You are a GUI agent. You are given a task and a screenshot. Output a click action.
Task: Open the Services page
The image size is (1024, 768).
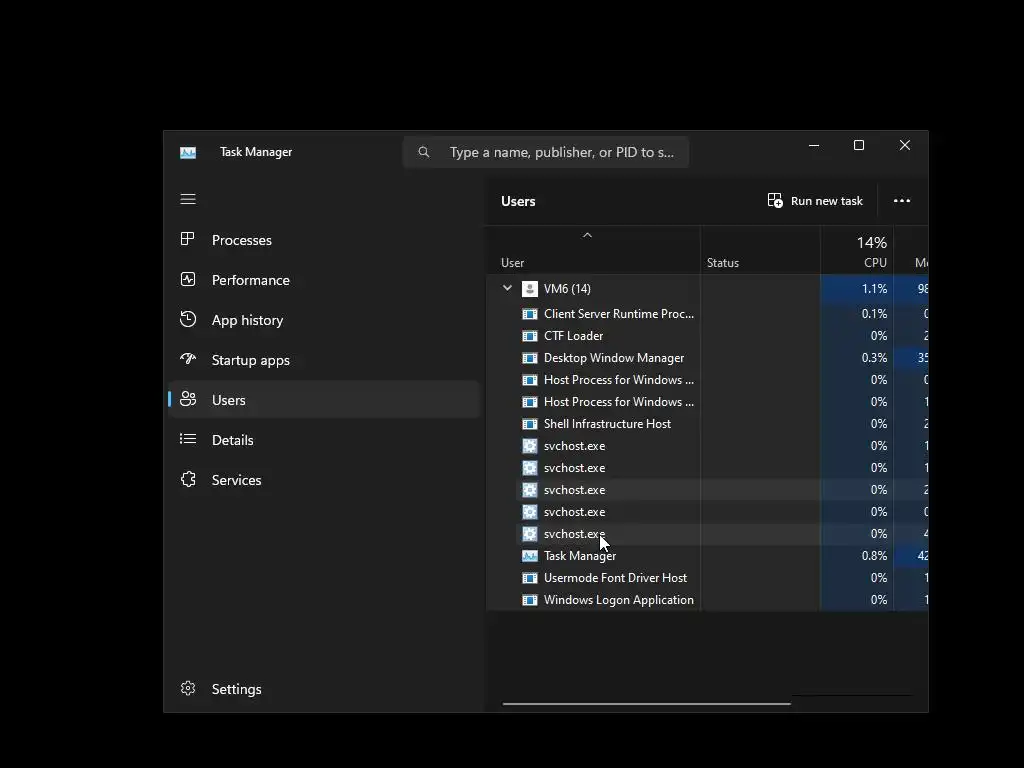pyautogui.click(x=324, y=480)
